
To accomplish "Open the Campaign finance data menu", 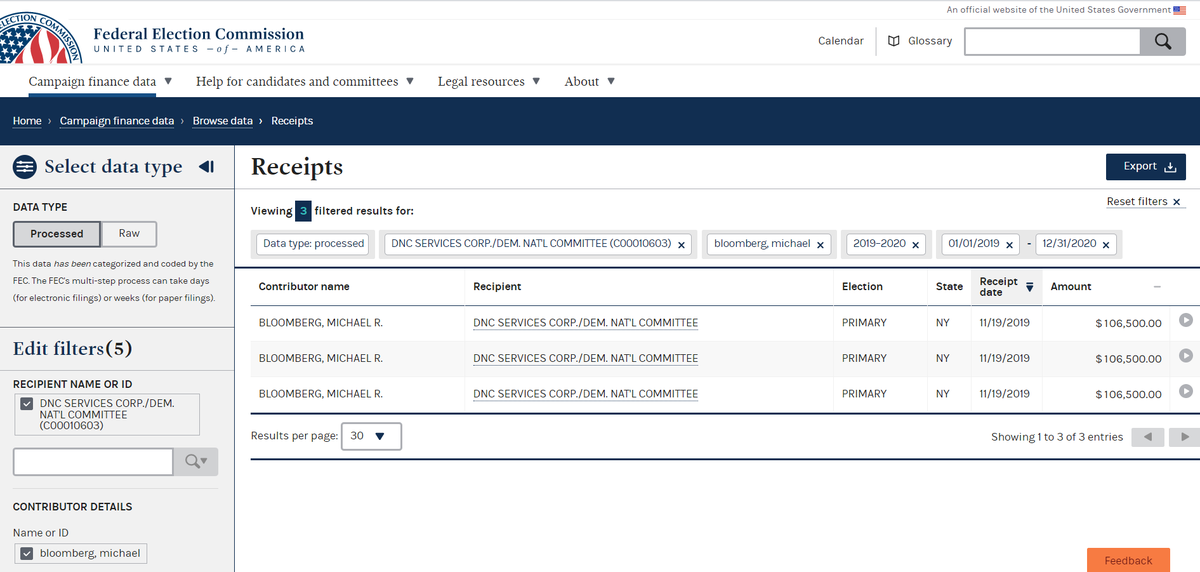I will [100, 81].
